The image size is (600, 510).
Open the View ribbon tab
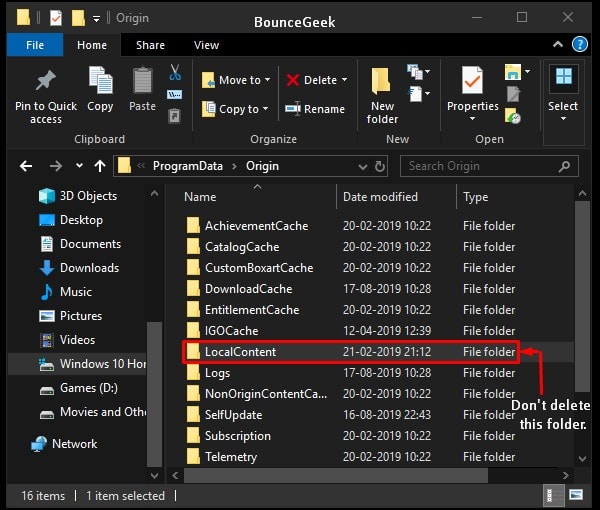[x=206, y=45]
